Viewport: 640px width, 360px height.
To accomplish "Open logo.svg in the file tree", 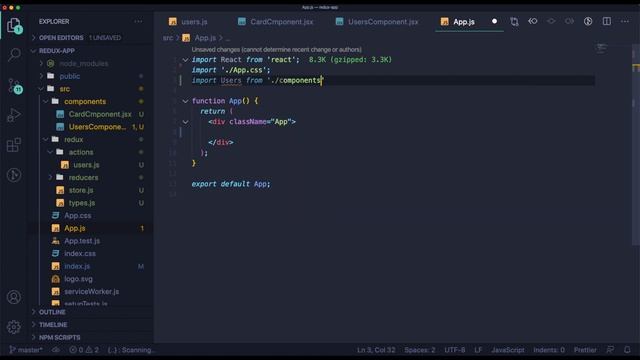I will click(x=78, y=279).
